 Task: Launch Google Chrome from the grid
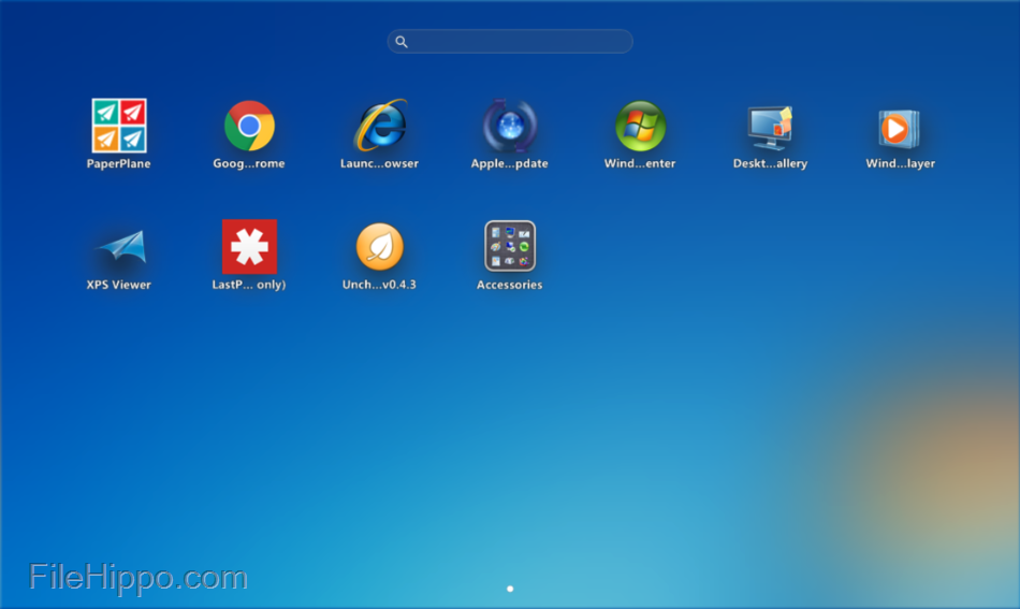[249, 126]
